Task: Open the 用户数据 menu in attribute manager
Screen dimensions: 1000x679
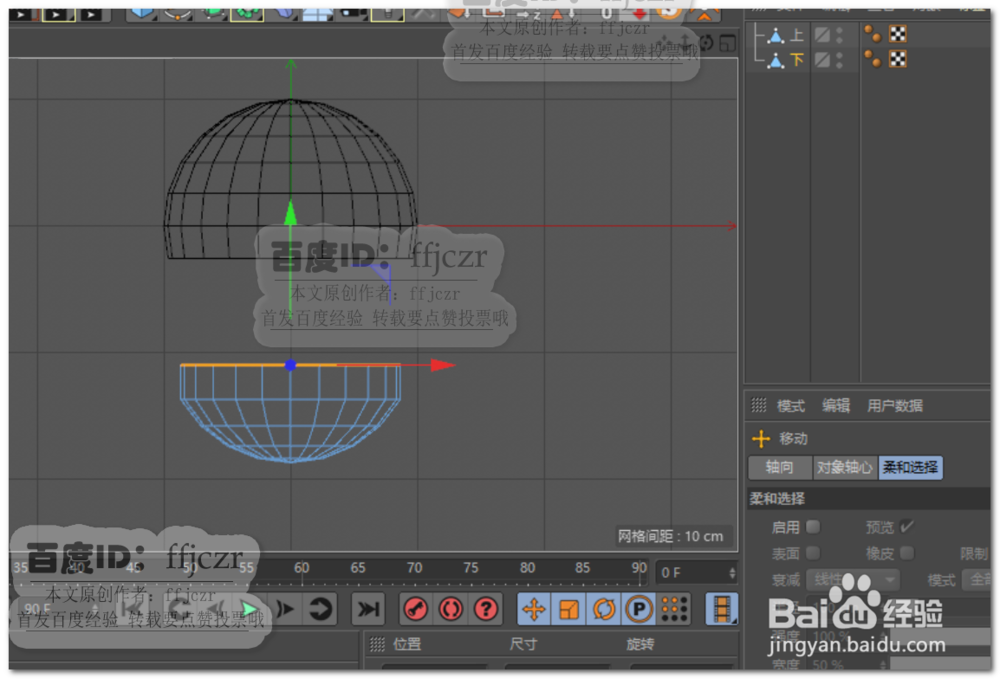Action: point(895,406)
